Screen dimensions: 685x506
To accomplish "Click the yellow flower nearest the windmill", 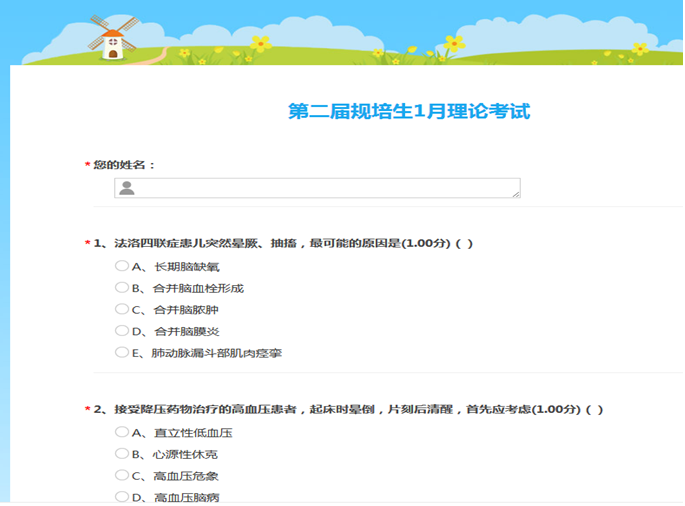I will click(x=261, y=43).
